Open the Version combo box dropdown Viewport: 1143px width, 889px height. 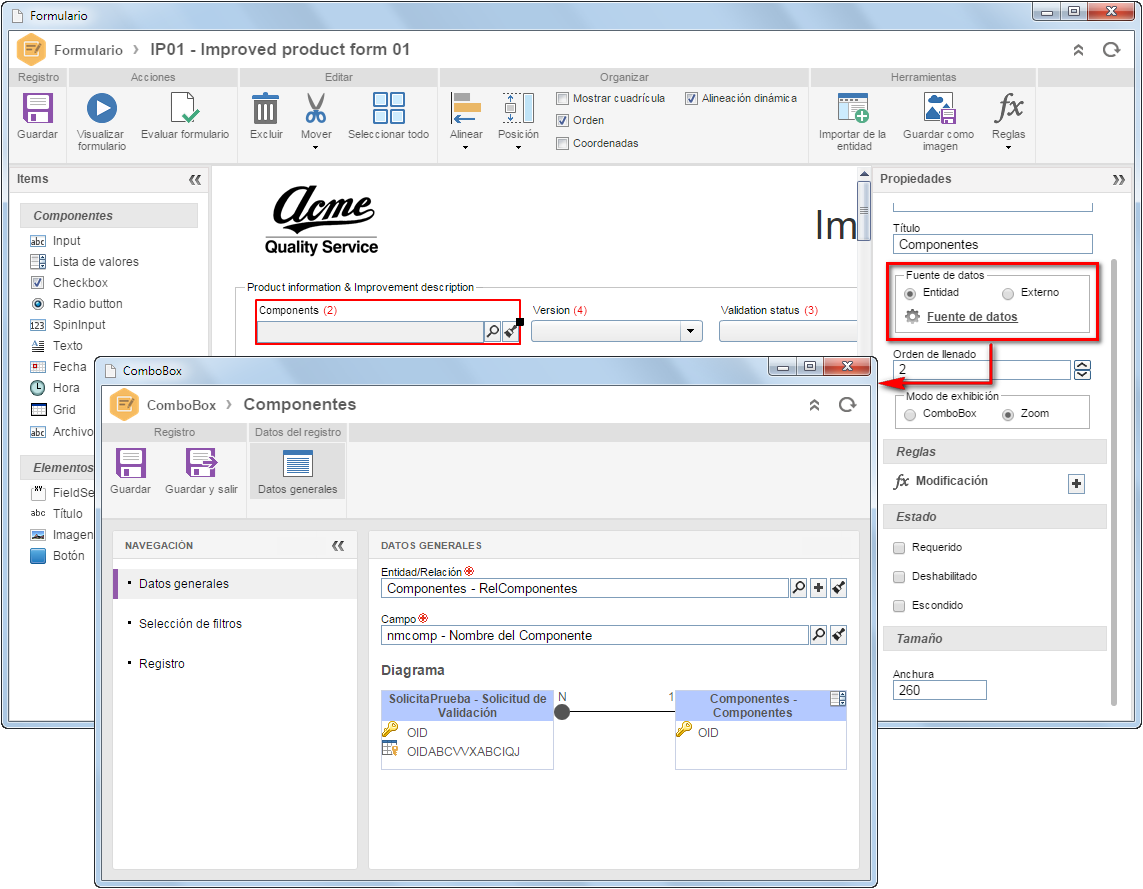click(690, 332)
